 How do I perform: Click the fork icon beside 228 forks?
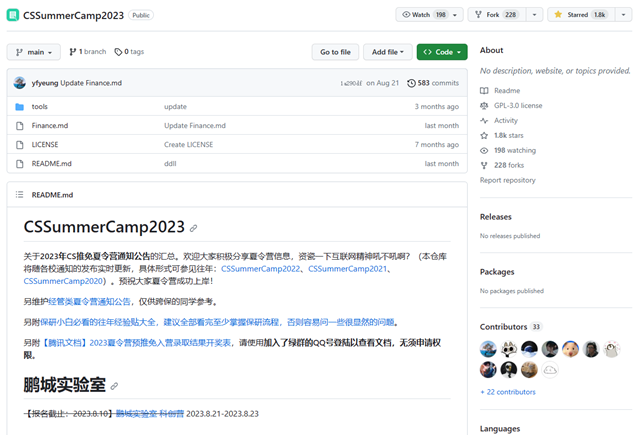tap(484, 165)
